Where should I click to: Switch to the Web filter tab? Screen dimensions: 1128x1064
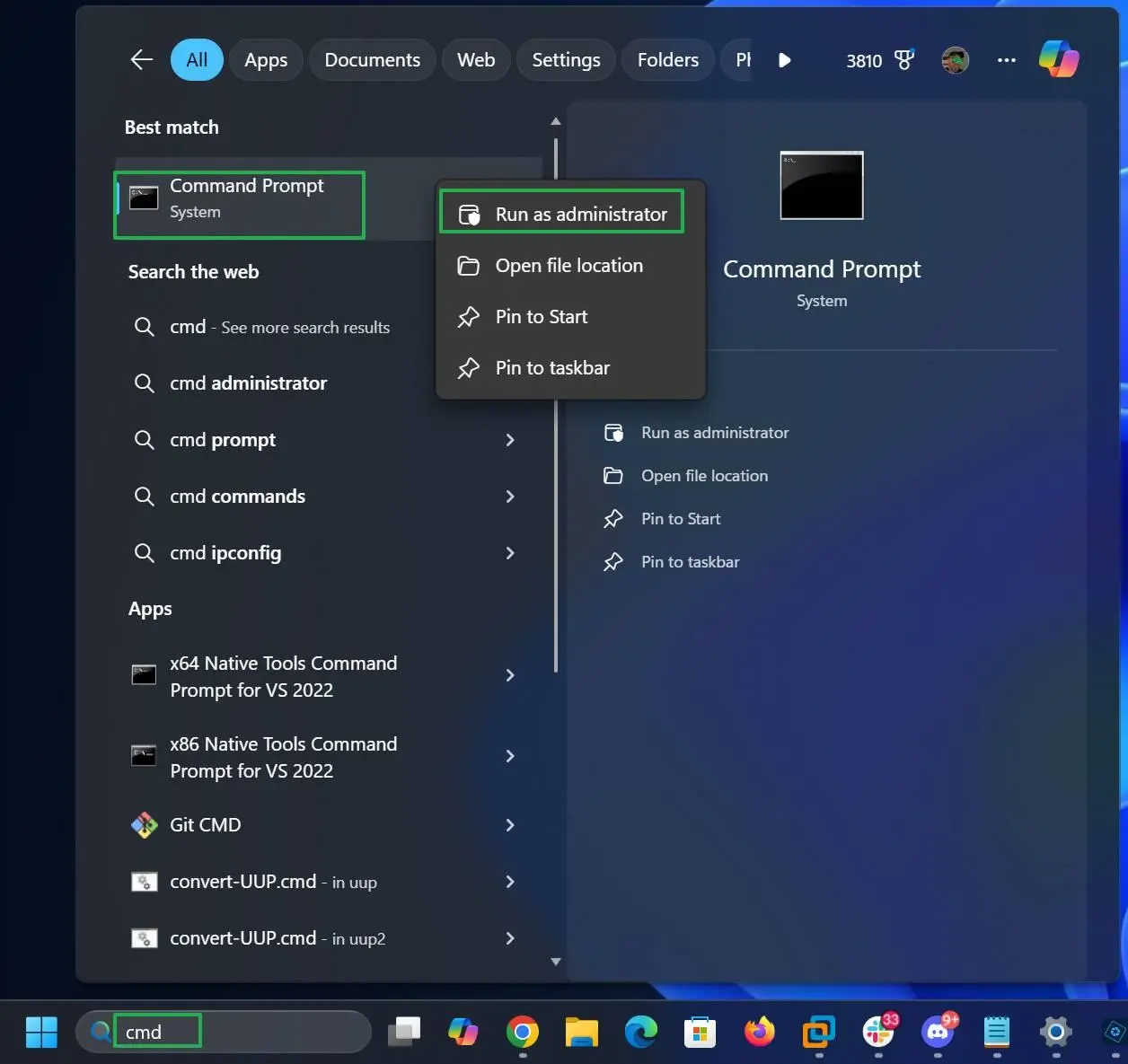tap(476, 60)
